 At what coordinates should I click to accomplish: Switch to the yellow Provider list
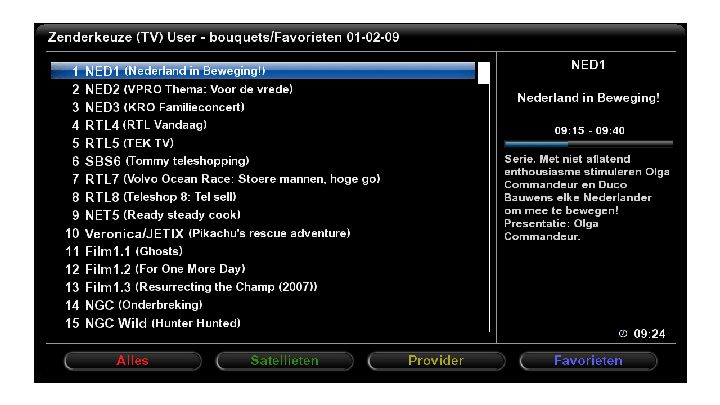tap(436, 360)
